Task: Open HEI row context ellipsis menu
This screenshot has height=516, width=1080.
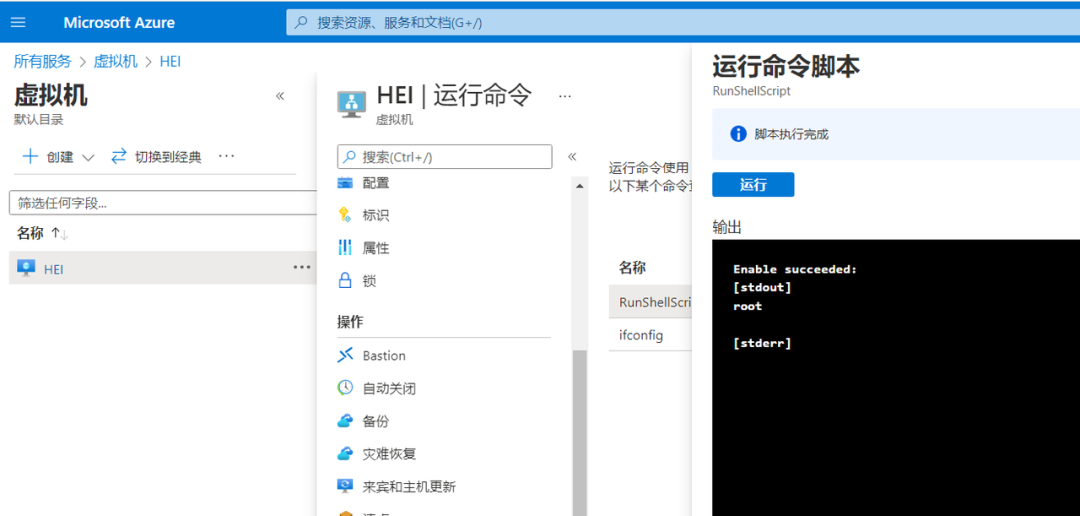Action: [x=302, y=267]
